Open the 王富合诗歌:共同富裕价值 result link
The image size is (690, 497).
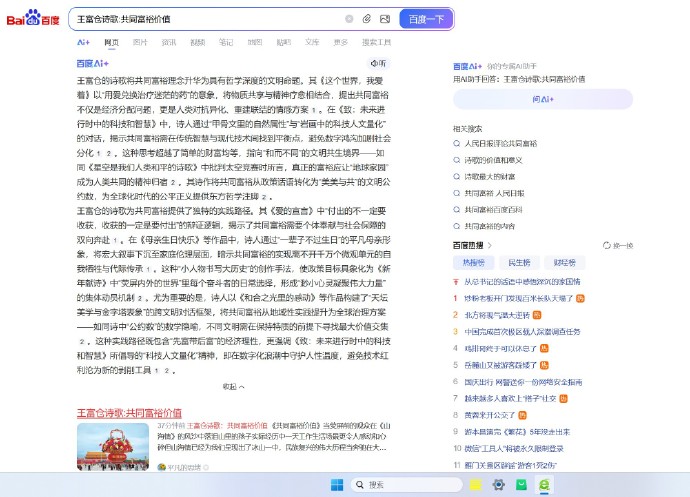pos(130,412)
